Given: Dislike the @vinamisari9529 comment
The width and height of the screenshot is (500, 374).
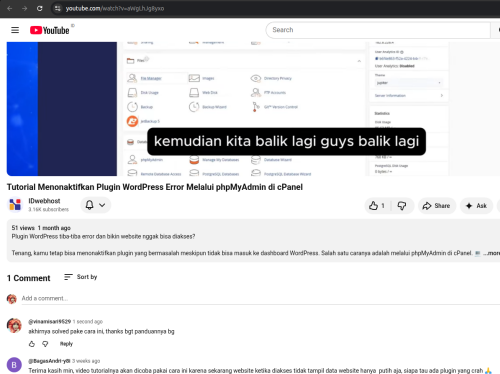Looking at the screenshot, I should click(x=45, y=344).
